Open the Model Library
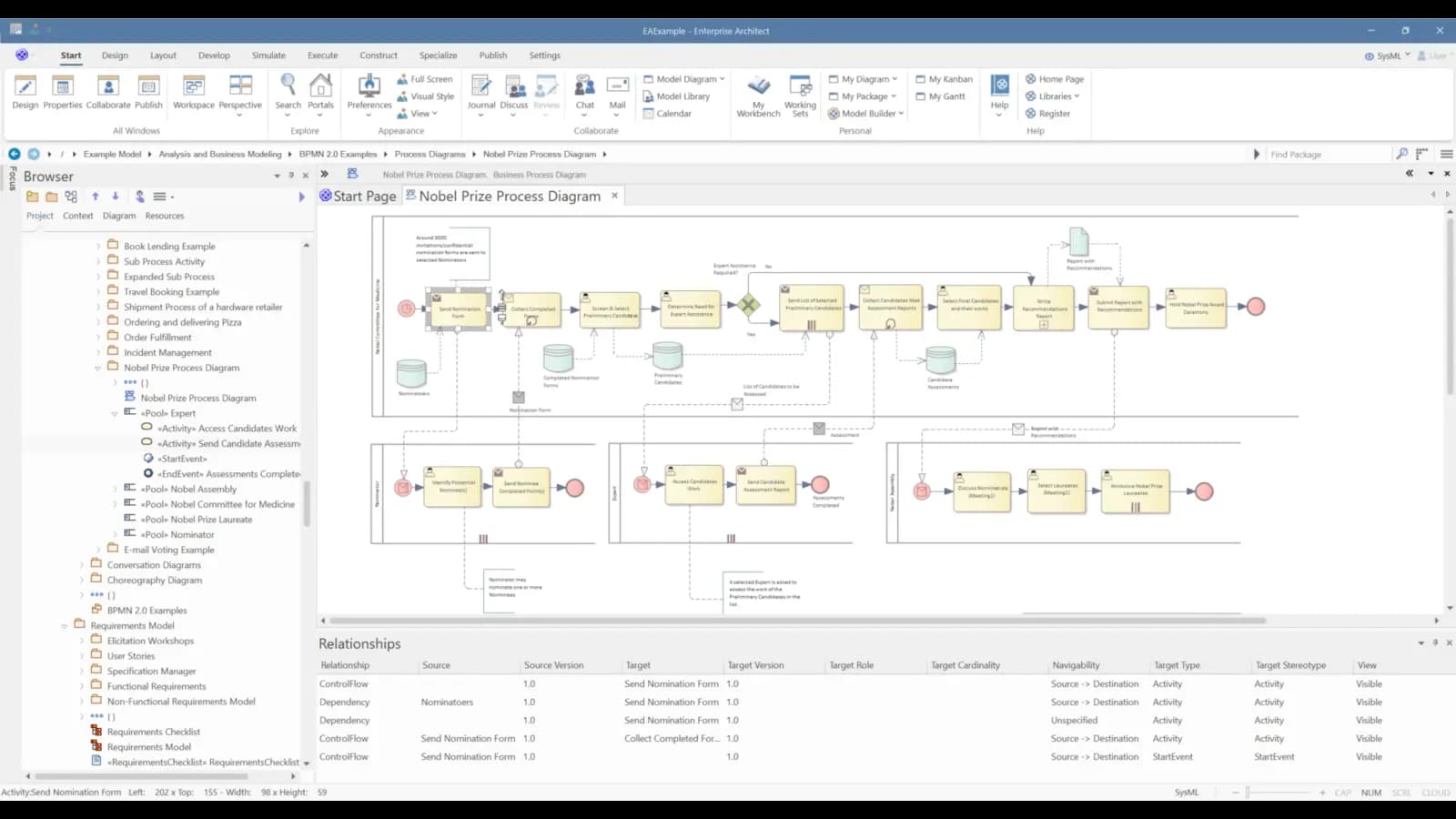1456x819 pixels. tap(676, 96)
